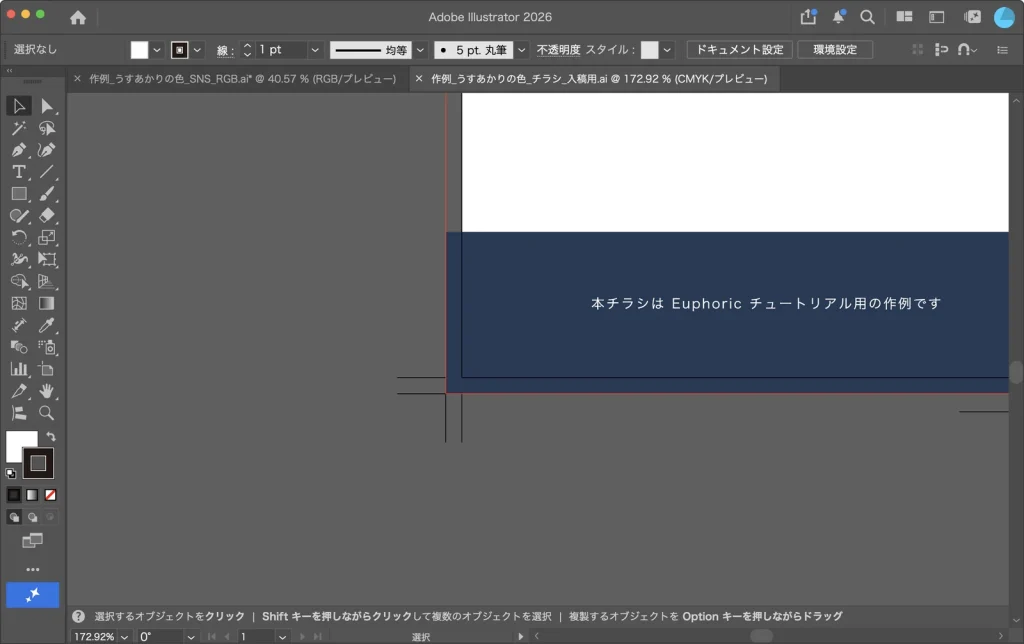The width and height of the screenshot is (1024, 644).
Task: Open Change Screen Mode button
Action: point(32,541)
